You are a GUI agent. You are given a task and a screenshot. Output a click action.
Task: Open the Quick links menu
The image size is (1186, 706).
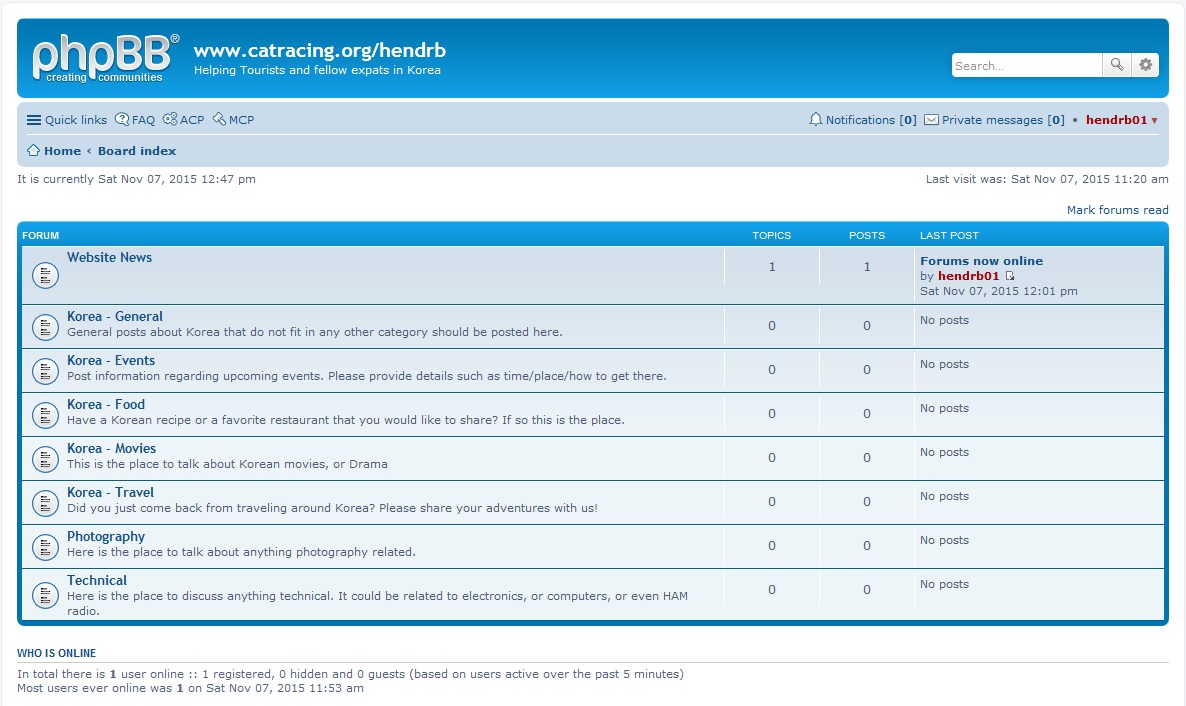click(x=67, y=120)
